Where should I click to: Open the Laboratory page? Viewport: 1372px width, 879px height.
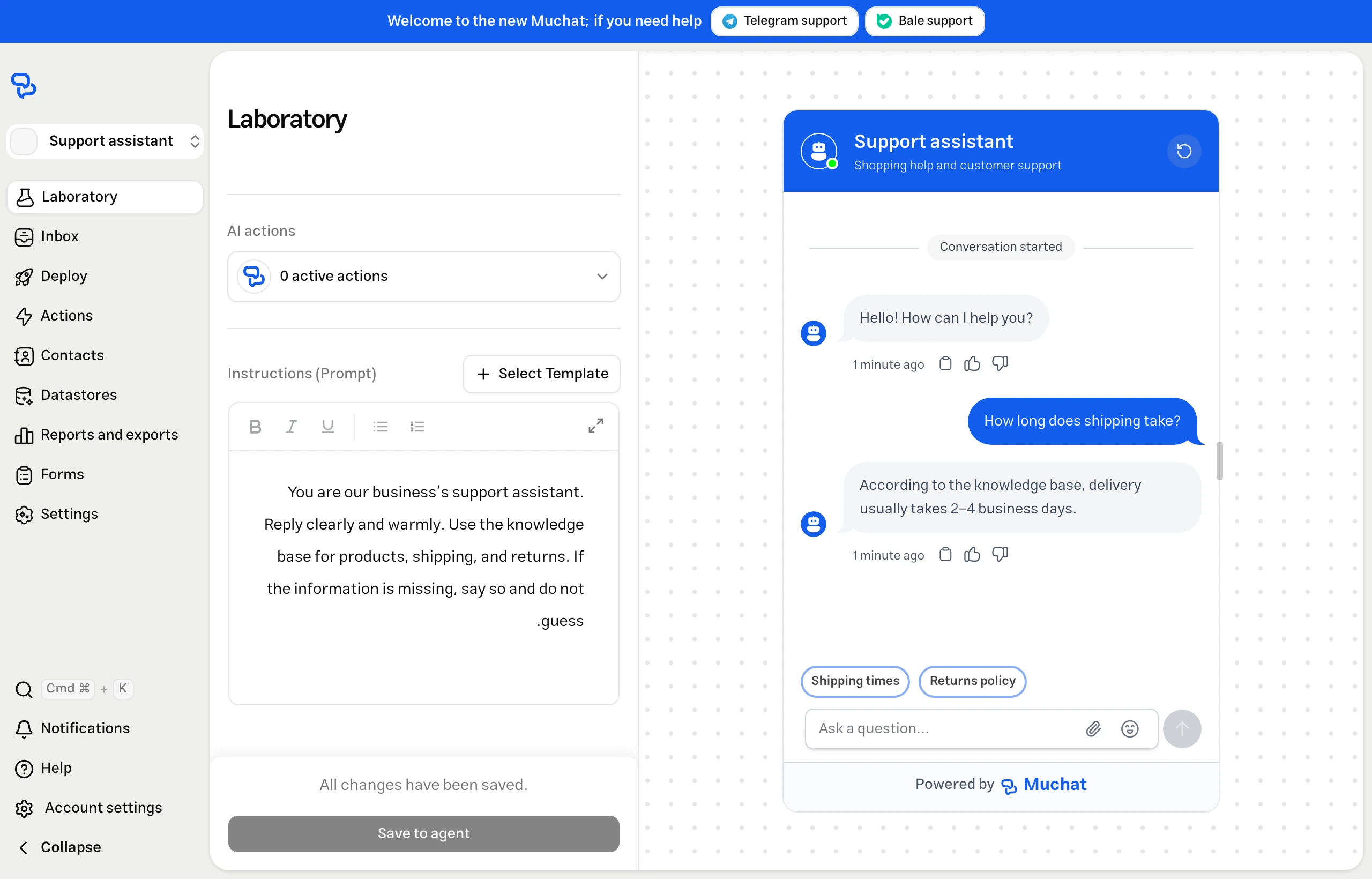(105, 197)
